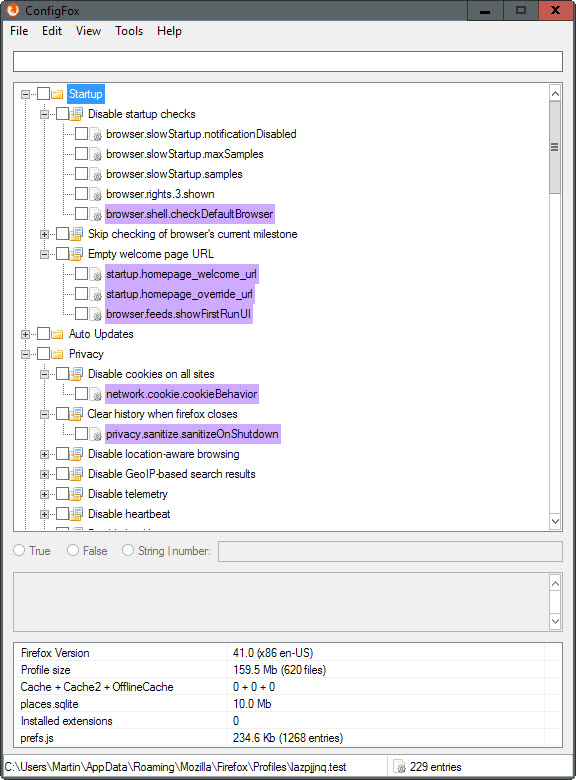The height and width of the screenshot is (780, 576).
Task: Click the pref icon beside startup.homepage_override_url
Action: [x=96, y=294]
